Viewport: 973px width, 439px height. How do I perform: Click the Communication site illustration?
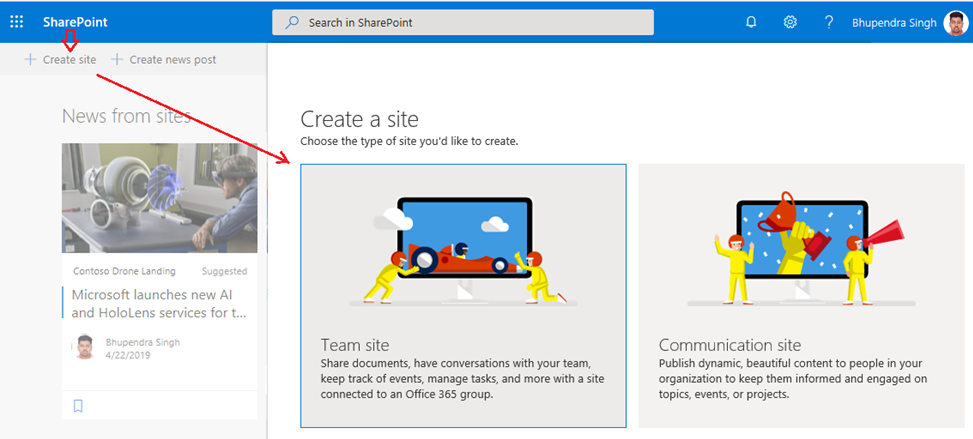tap(801, 249)
